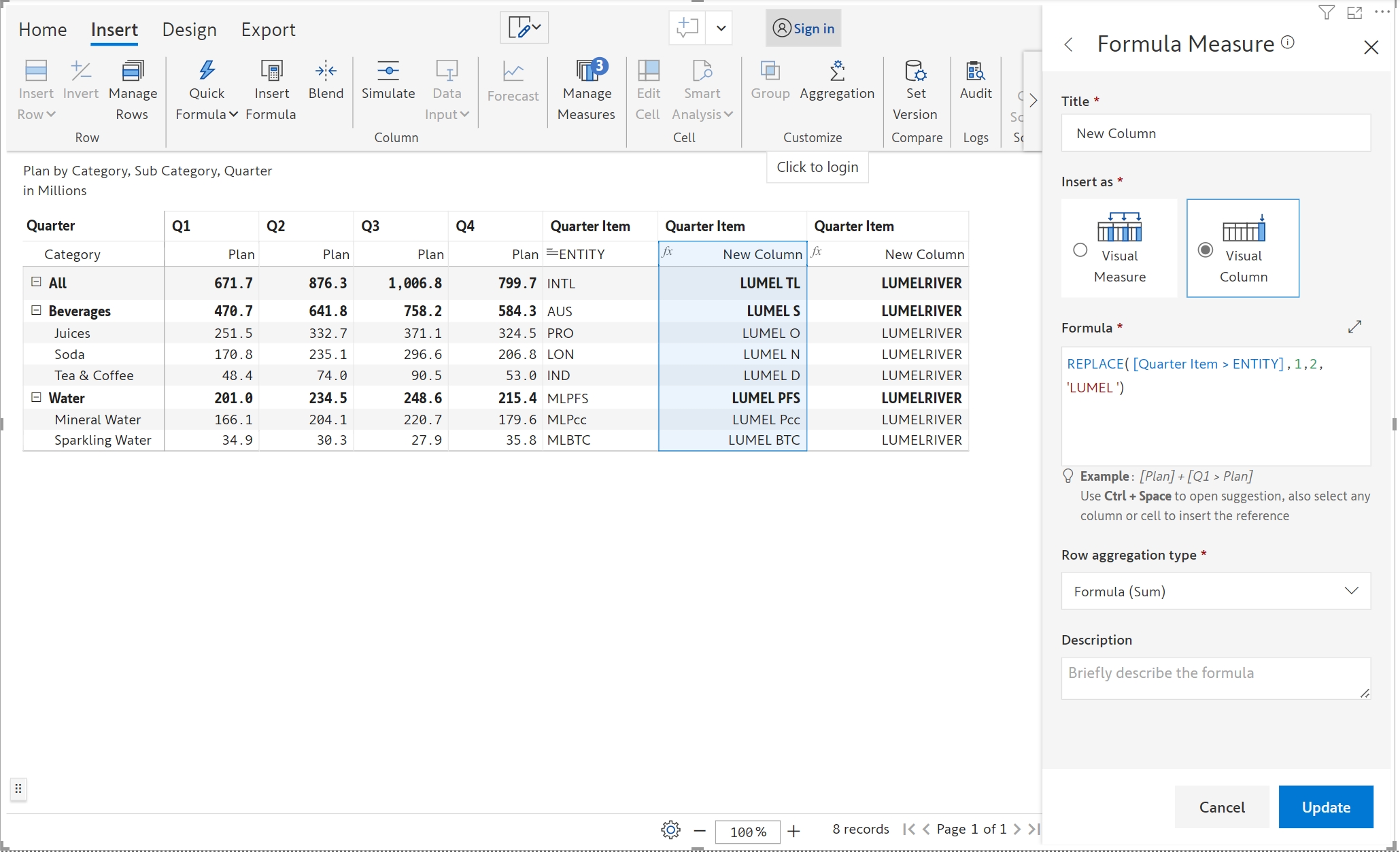Image resolution: width=1400 pixels, height=852 pixels.
Task: Click the Update button
Action: click(x=1325, y=807)
